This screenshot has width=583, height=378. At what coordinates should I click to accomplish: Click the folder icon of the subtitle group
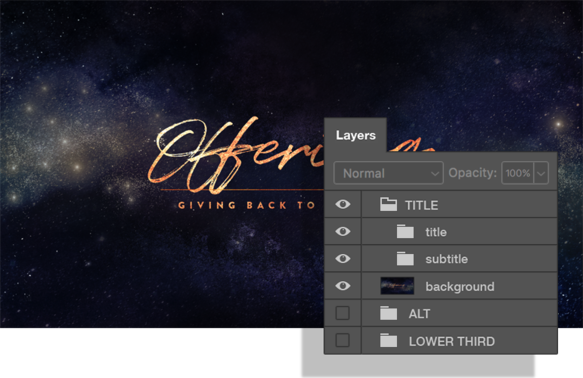[405, 259]
